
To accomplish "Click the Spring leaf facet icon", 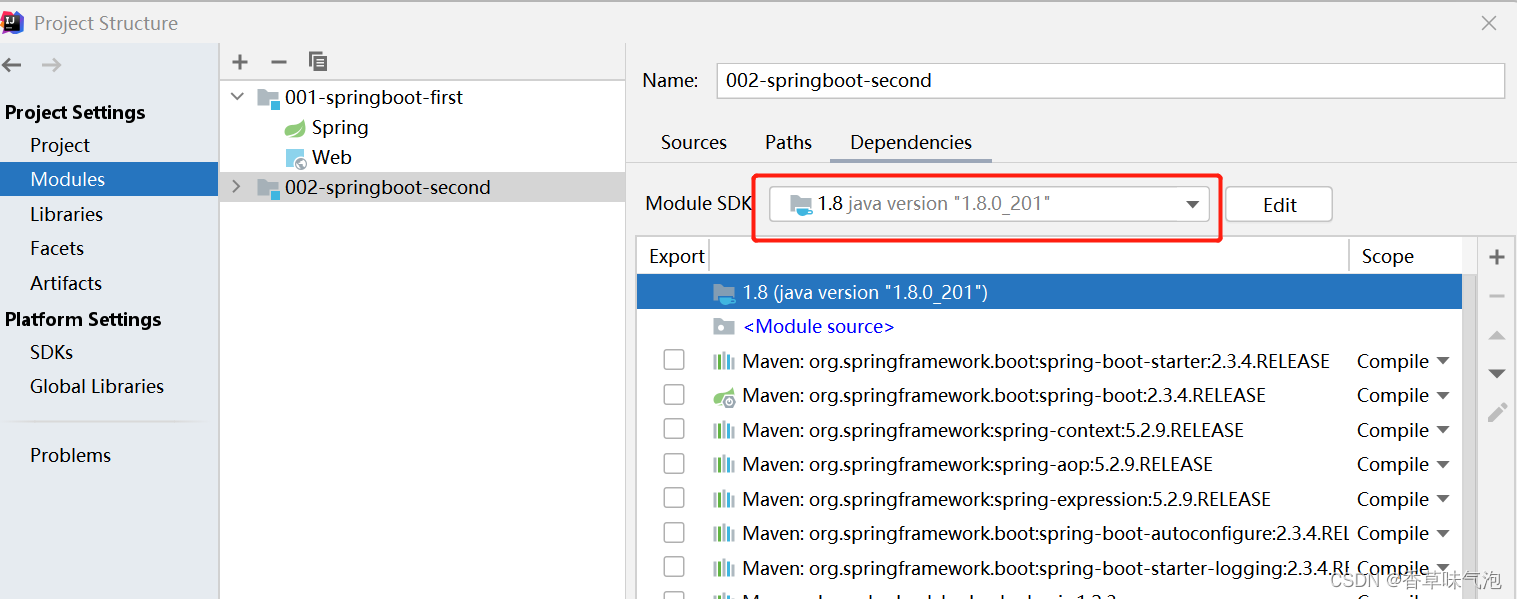I will tap(295, 128).
